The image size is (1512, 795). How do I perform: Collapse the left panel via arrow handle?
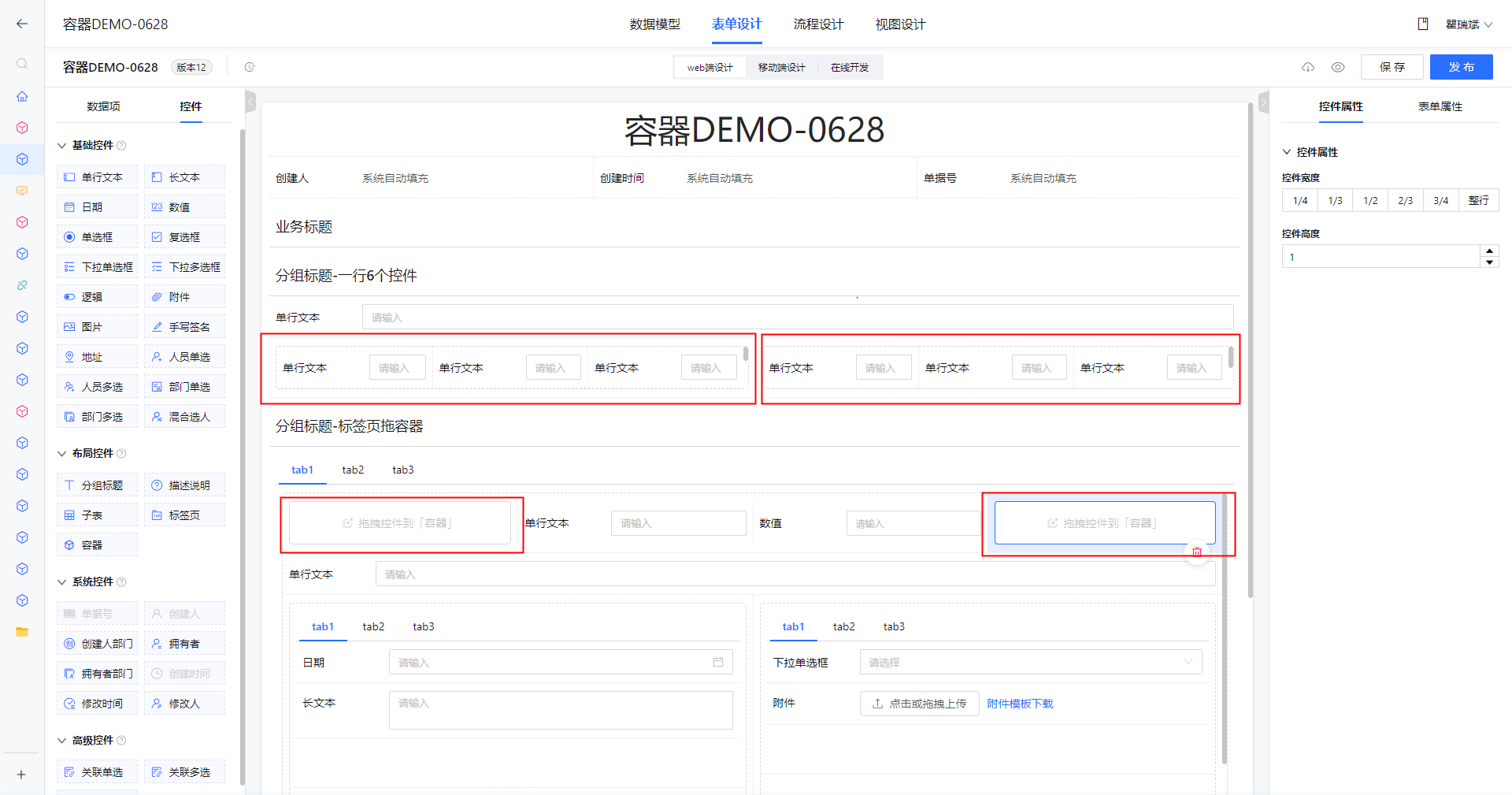pos(250,102)
